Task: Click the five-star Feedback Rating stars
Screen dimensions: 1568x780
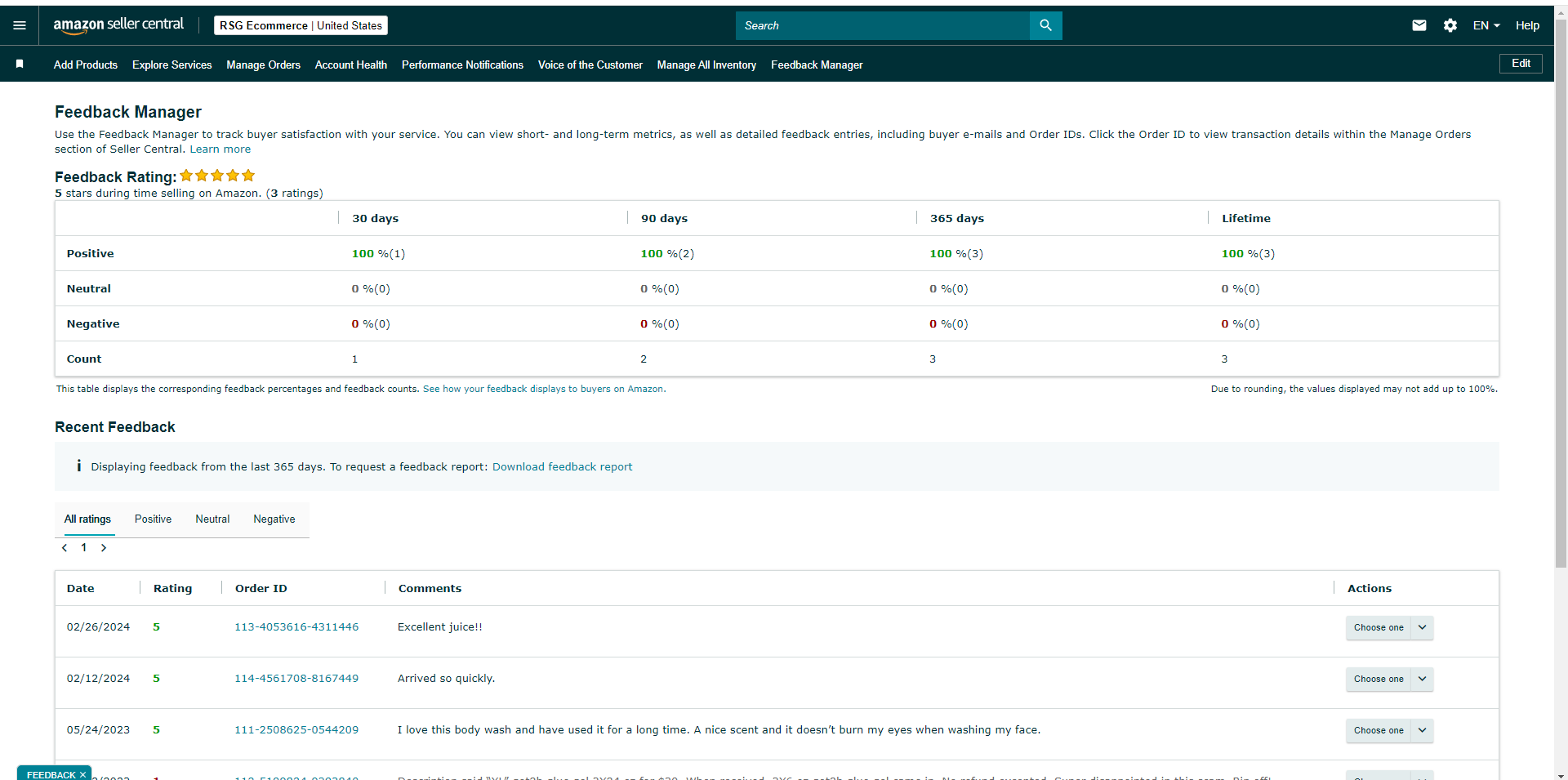Action: click(x=217, y=176)
